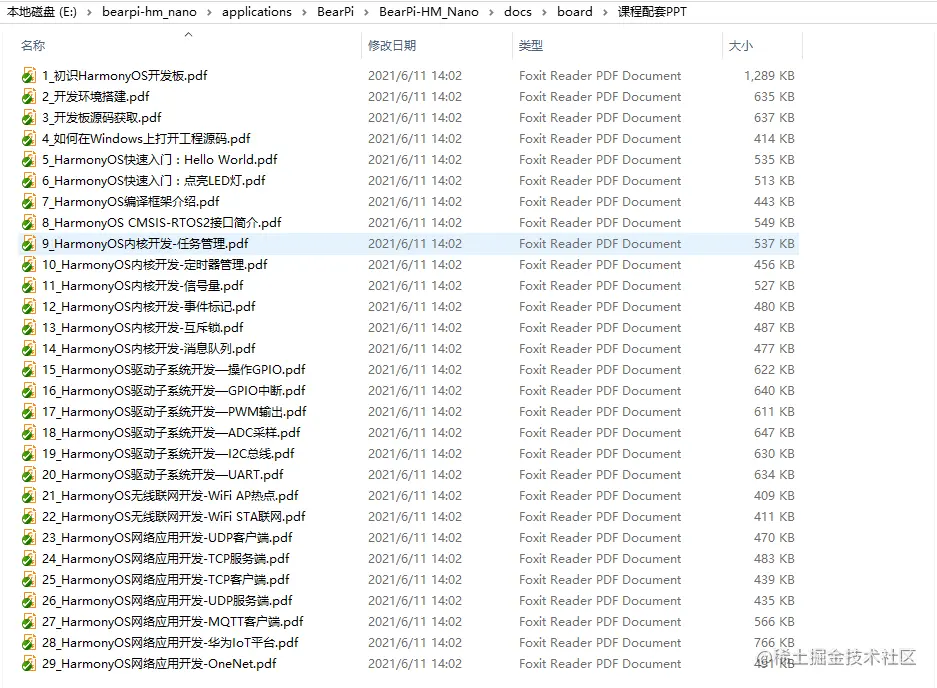
Task: Select the icon of the UDP客户端 pdf
Action: pos(29,537)
